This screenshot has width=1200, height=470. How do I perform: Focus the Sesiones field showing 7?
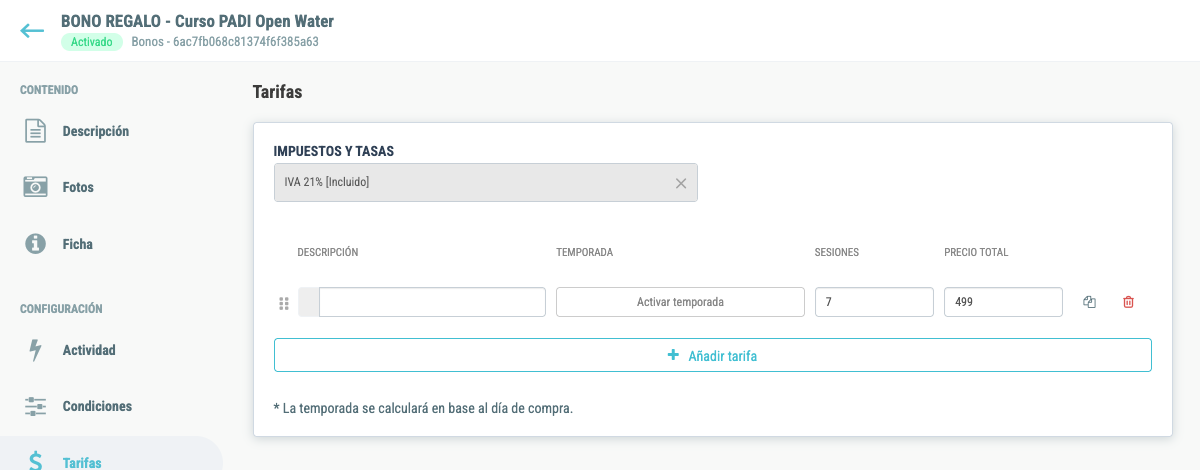(874, 302)
